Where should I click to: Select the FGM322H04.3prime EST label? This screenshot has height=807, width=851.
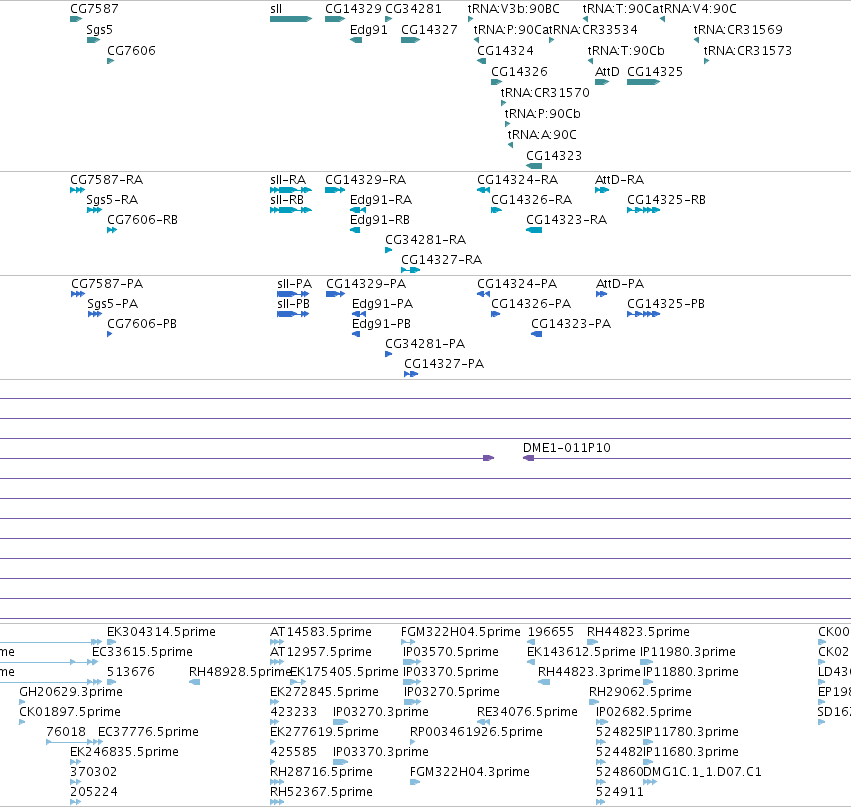pyautogui.click(x=470, y=772)
